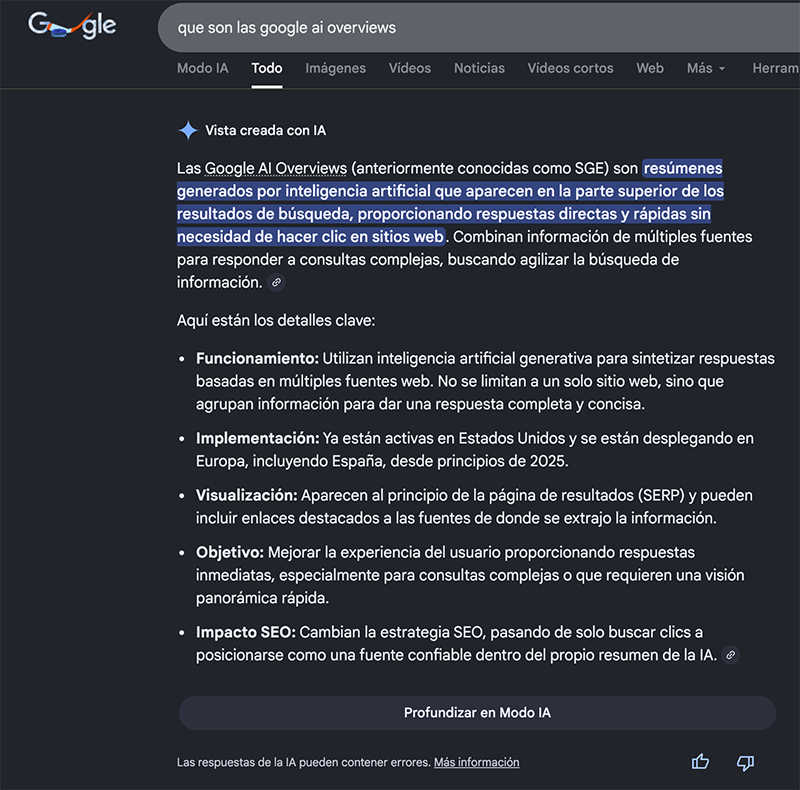The height and width of the screenshot is (790, 800).
Task: Give a thumbs up to the AI response
Action: click(x=700, y=762)
